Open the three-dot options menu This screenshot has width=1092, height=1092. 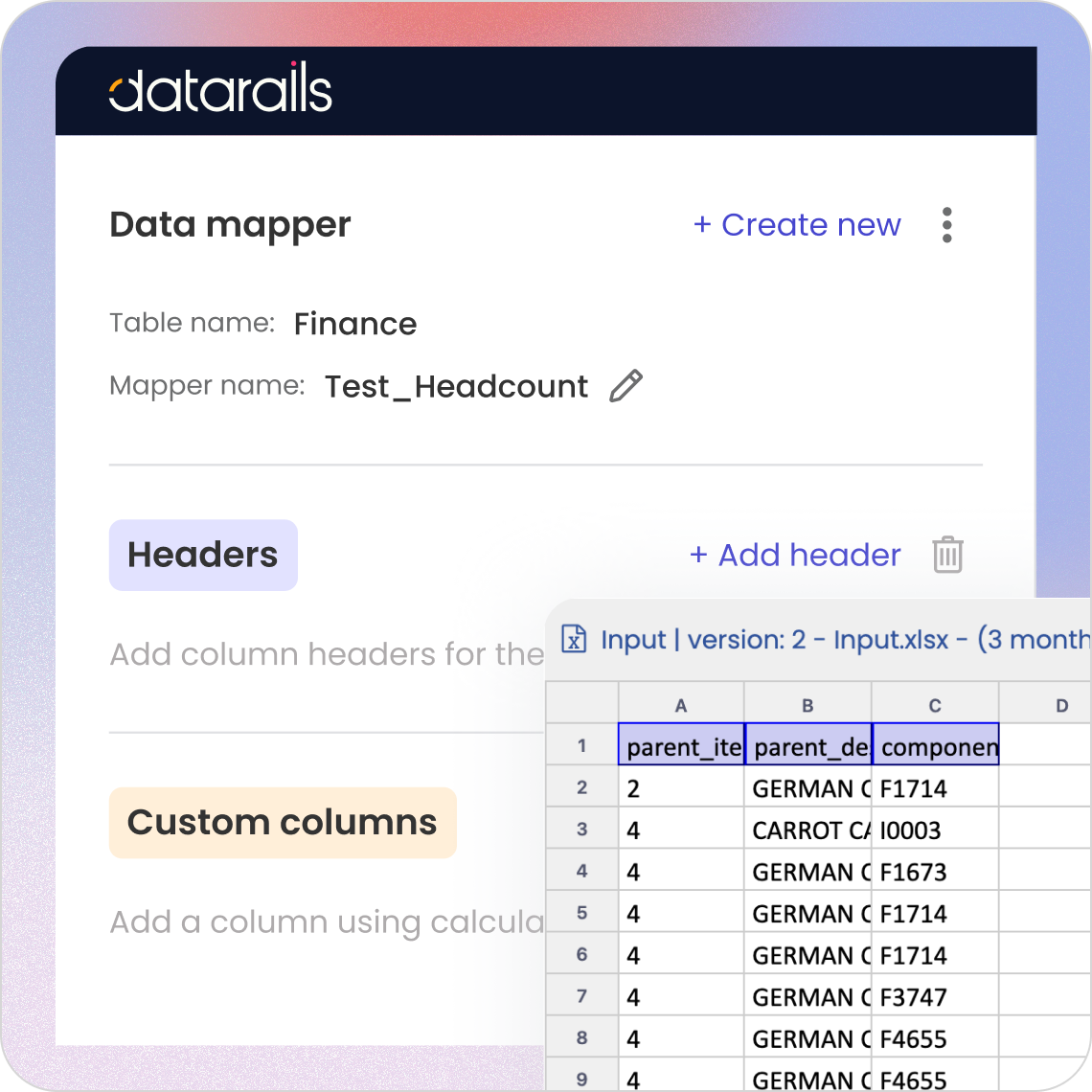(x=946, y=225)
